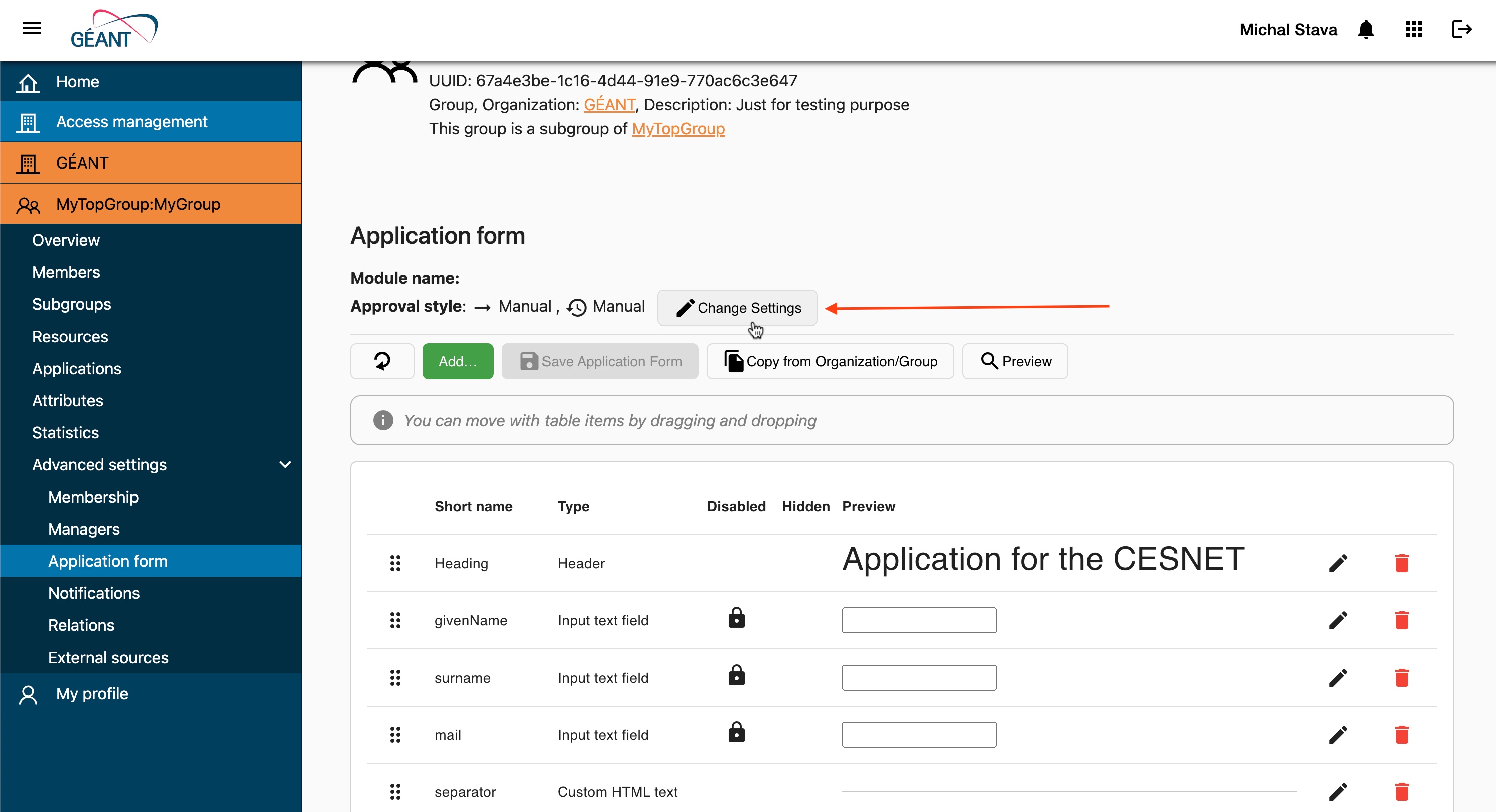Image resolution: width=1496 pixels, height=812 pixels.
Task: Edit the Heading row pencil icon
Action: tap(1338, 563)
